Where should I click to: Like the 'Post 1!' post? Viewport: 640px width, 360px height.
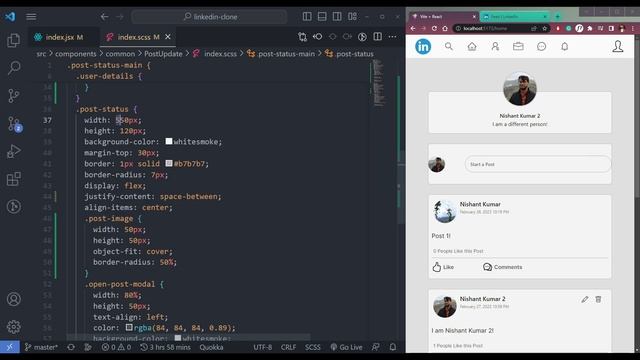443,267
